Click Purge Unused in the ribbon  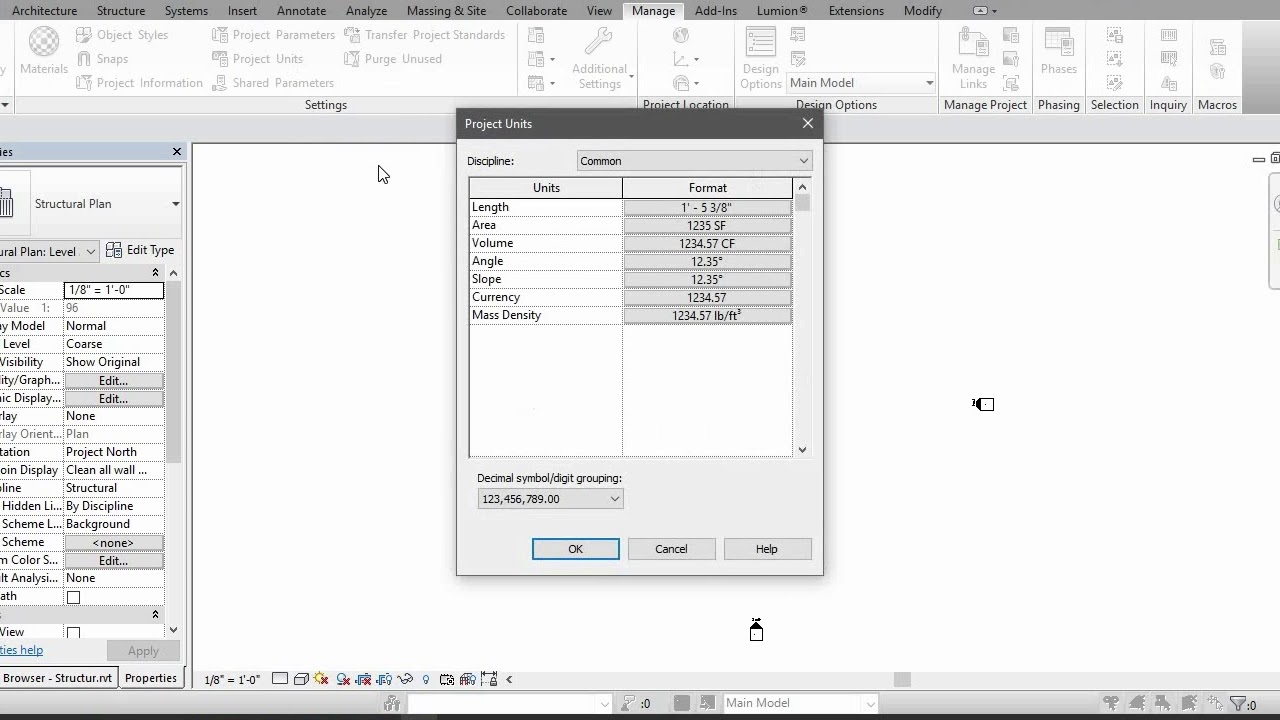click(393, 59)
